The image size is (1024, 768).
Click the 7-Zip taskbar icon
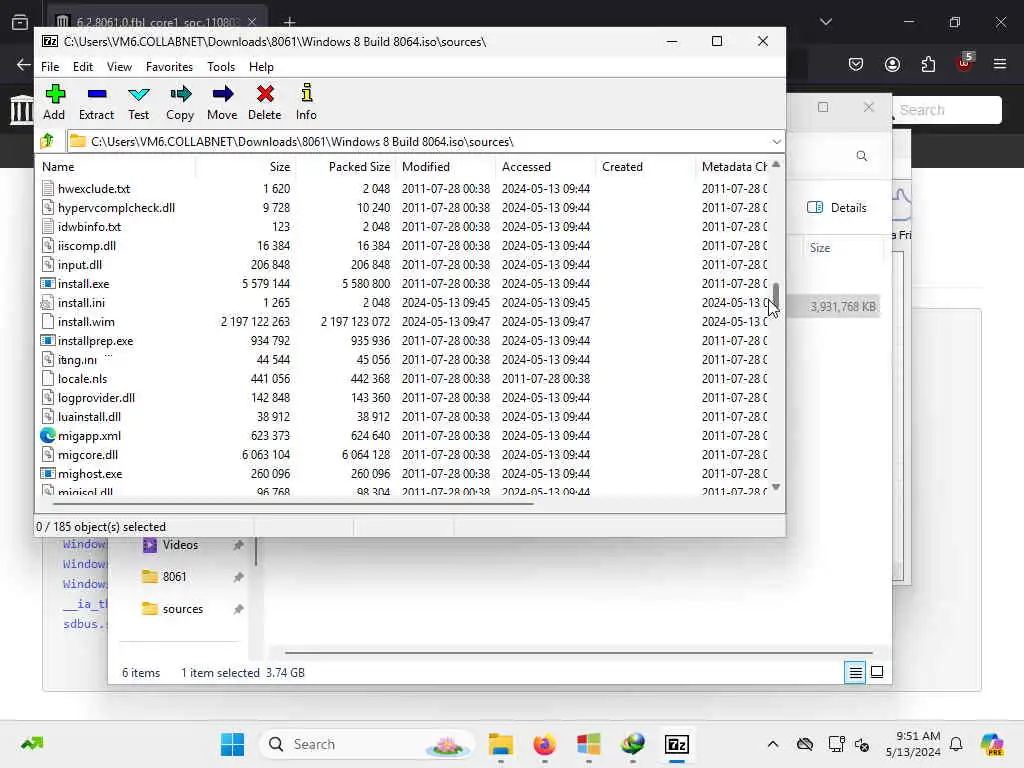tap(677, 744)
